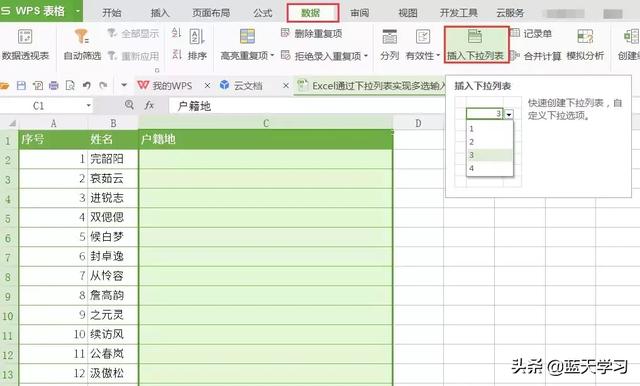The width and height of the screenshot is (640, 386).
Task: Select name cell 袁茹云
Action: click(x=113, y=178)
